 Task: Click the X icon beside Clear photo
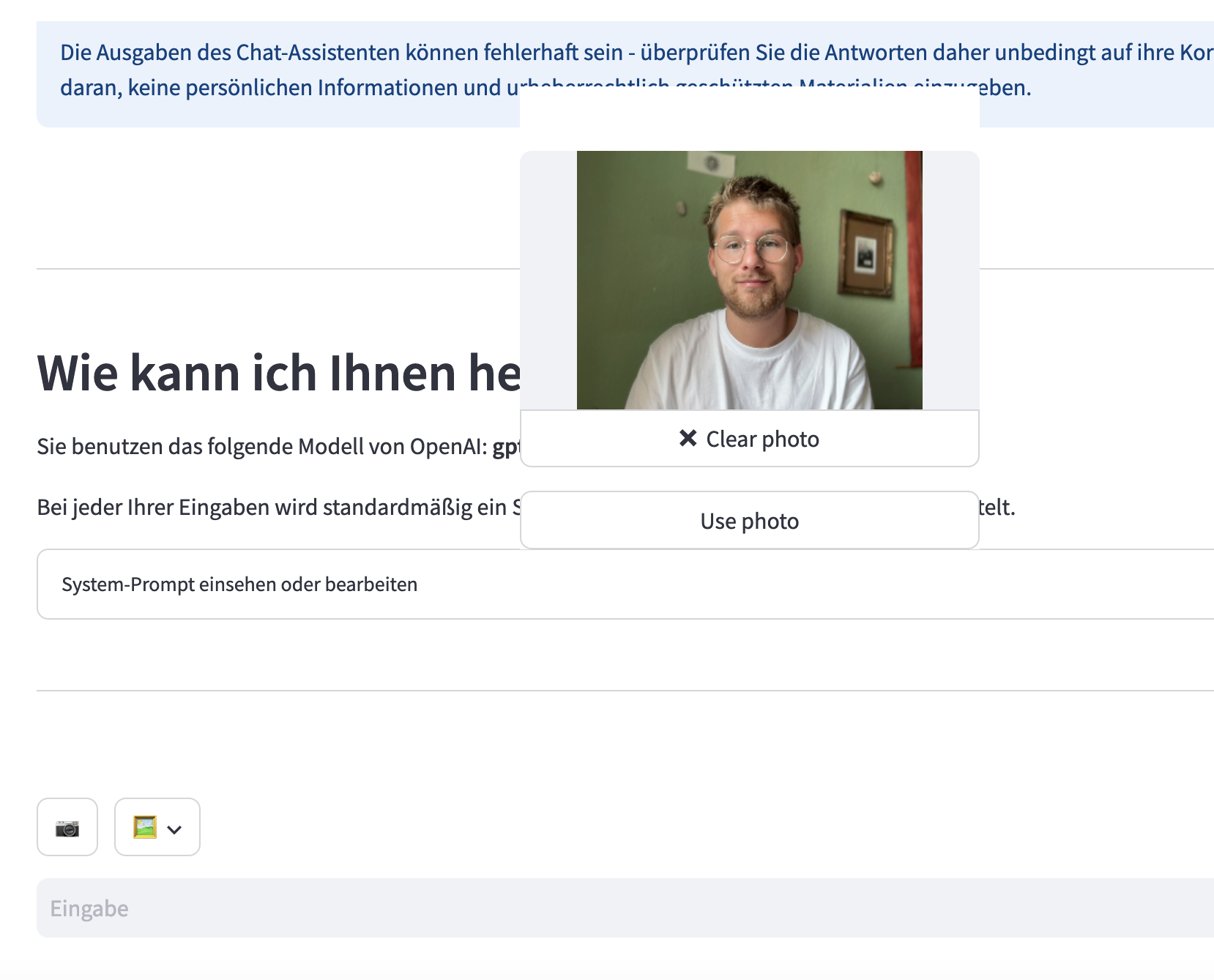pos(688,438)
